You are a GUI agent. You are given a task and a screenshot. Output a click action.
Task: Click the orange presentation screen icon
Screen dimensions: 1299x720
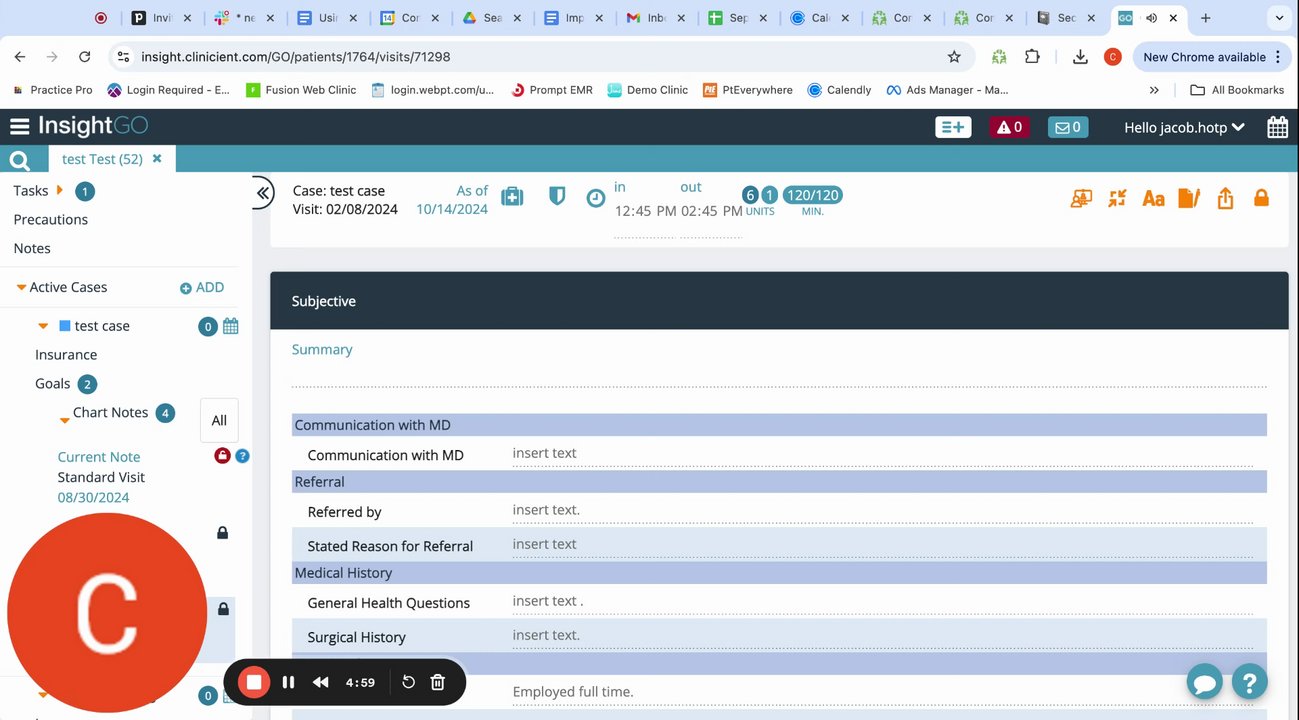tap(1081, 198)
